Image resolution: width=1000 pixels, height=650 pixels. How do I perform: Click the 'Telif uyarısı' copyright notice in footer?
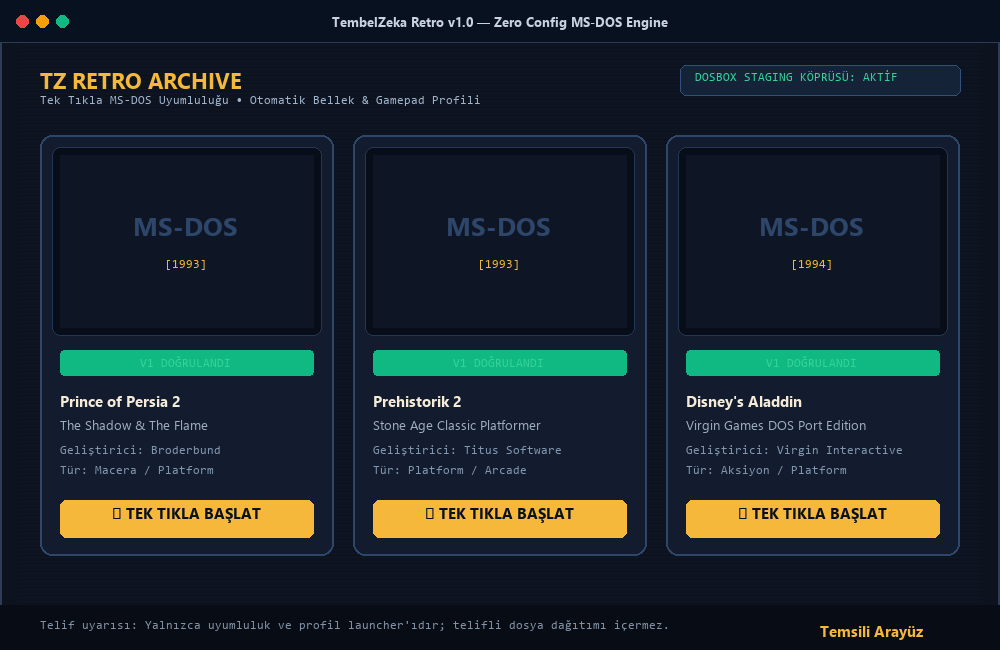tap(355, 625)
